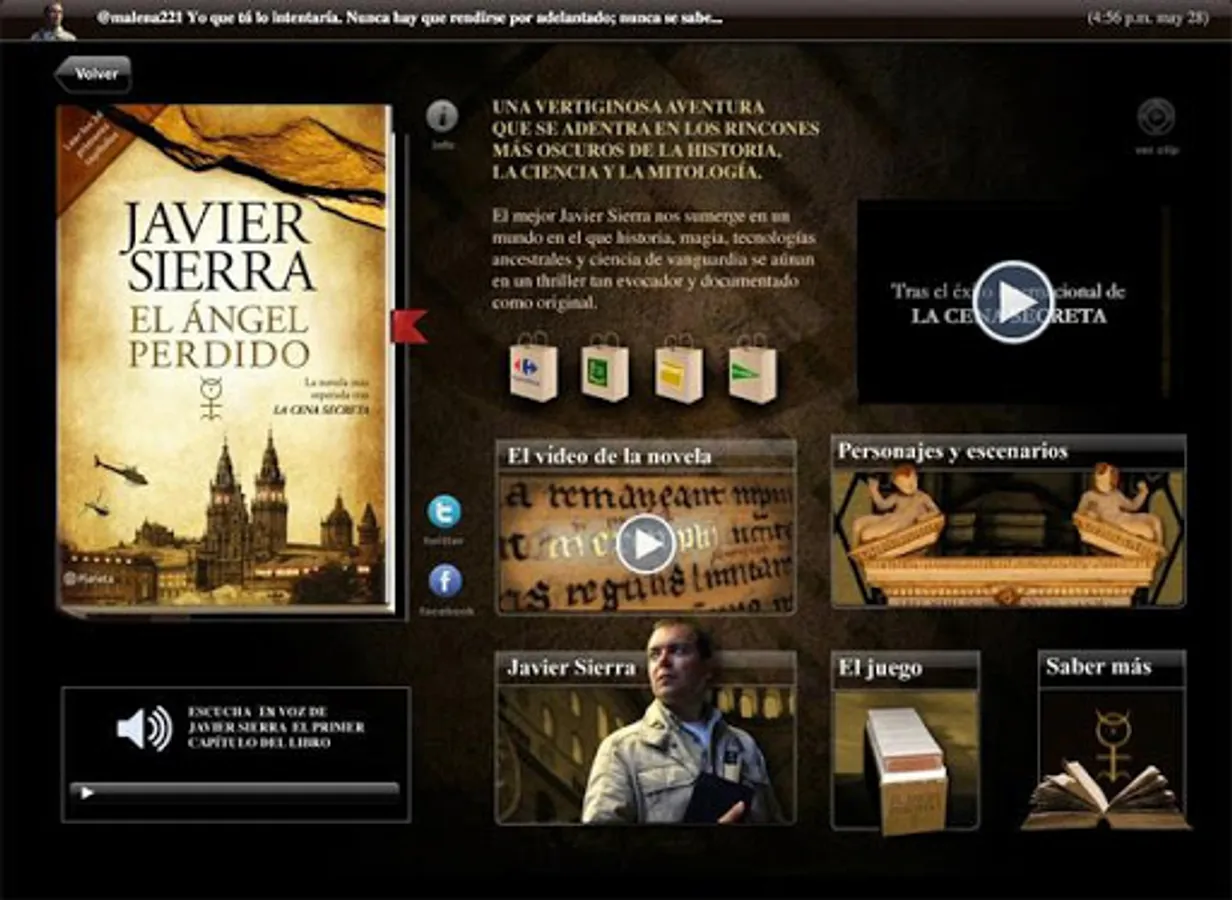Open the 'Javier Sierra' author section
1232x900 pixels.
click(646, 737)
